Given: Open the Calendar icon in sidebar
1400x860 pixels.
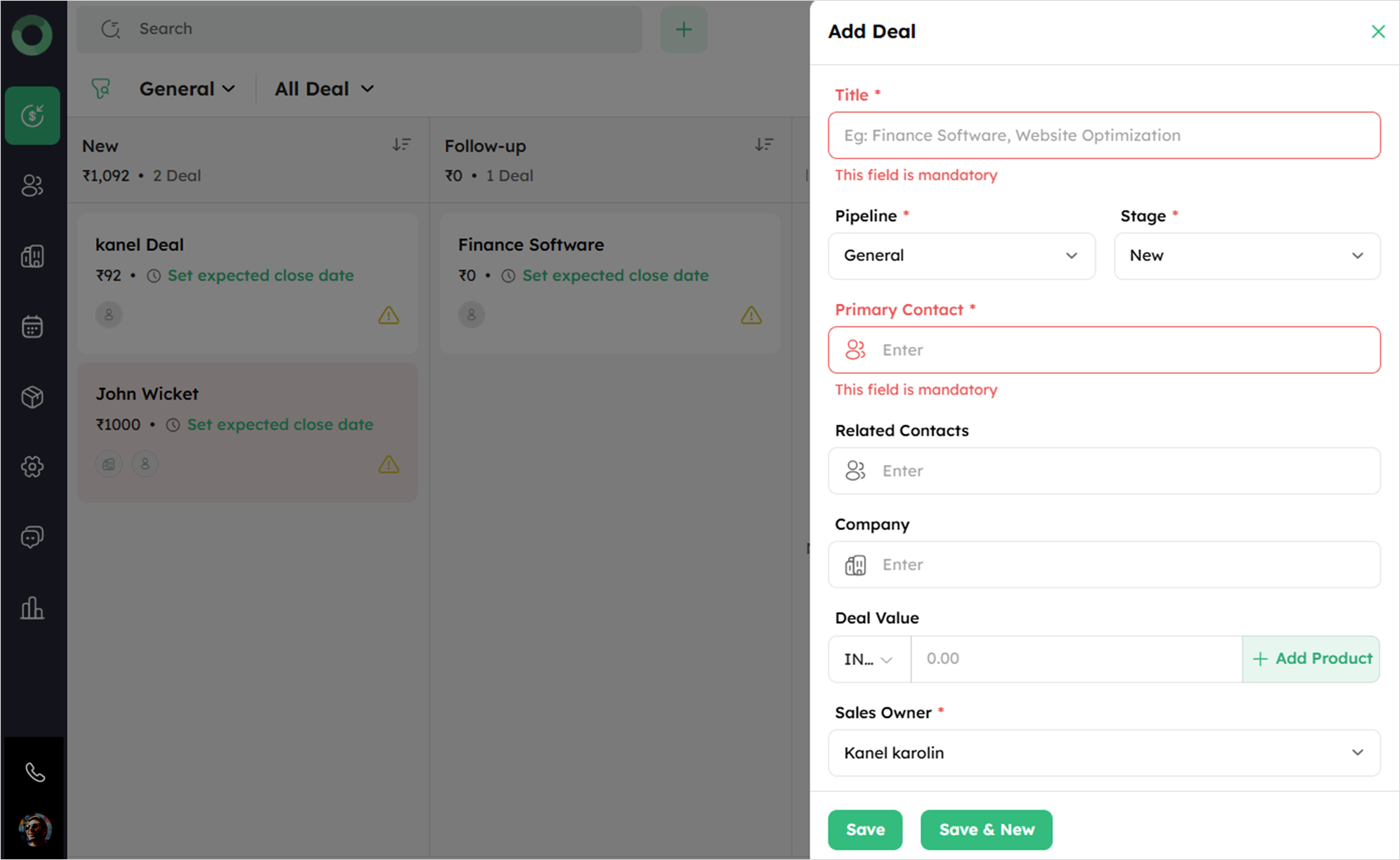Looking at the screenshot, I should [x=32, y=326].
